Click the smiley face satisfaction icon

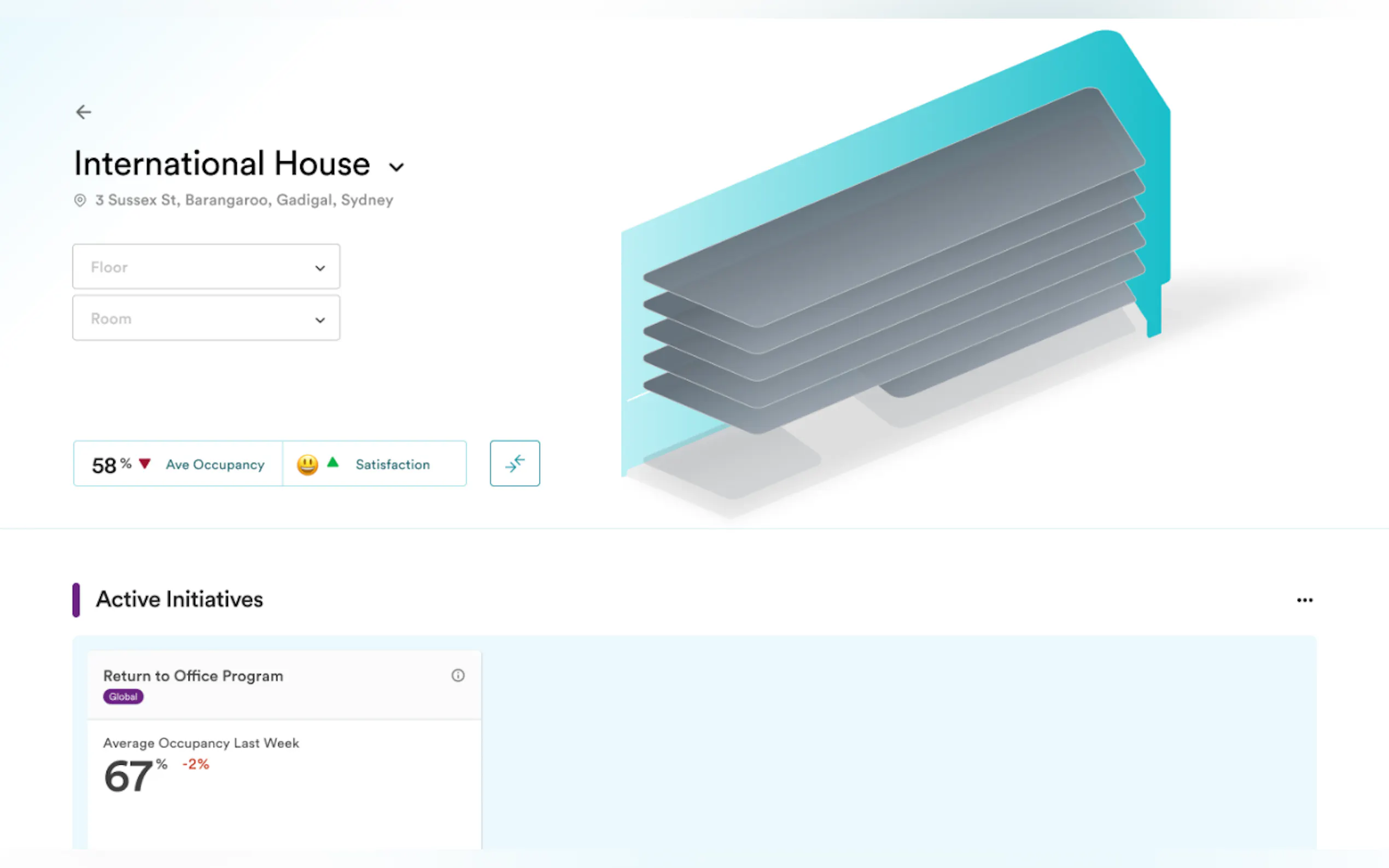[x=307, y=465]
